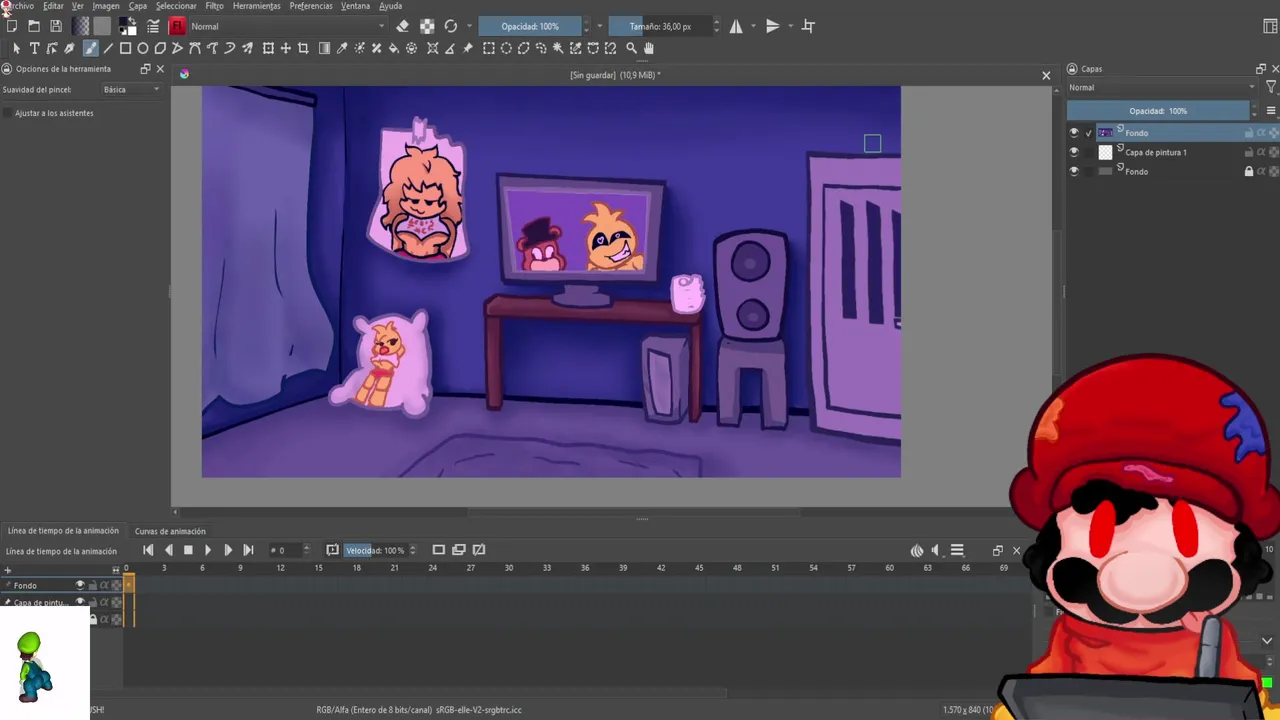Open brush editor settings icon
This screenshot has height=720, width=1280.
(x=153, y=26)
